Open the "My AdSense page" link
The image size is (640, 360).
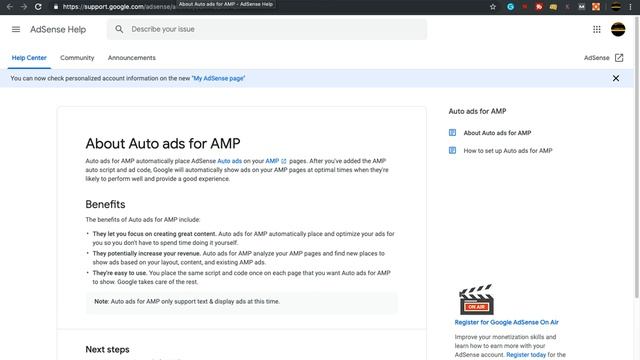[x=218, y=78]
